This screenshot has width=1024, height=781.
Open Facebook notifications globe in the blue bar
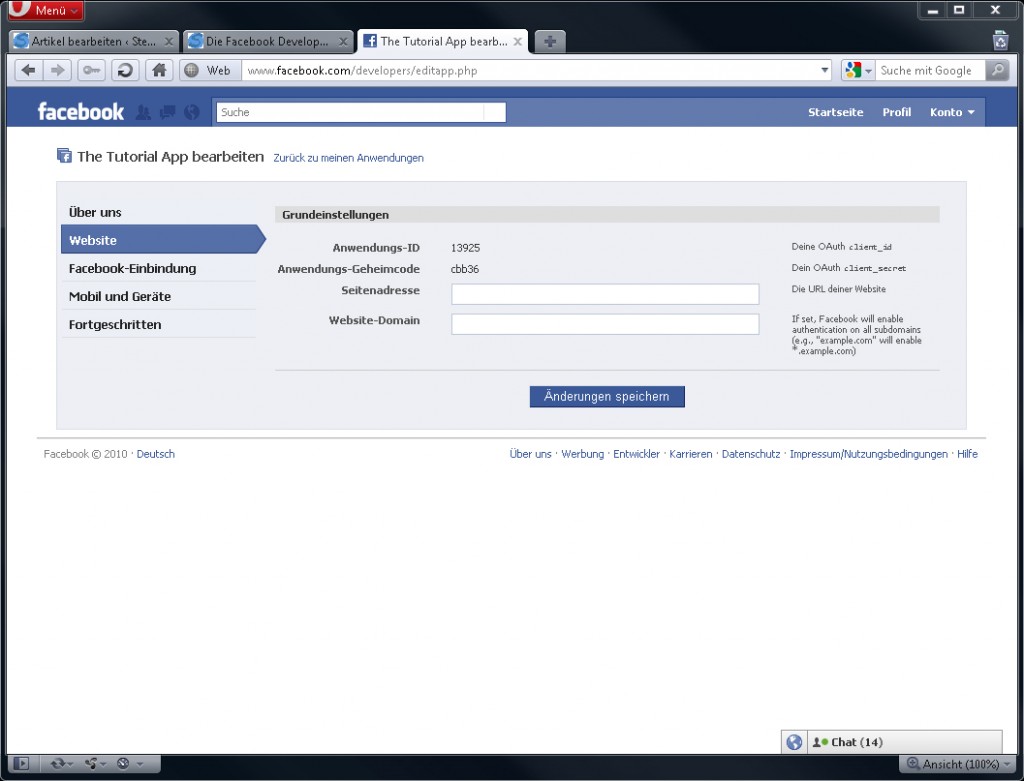(191, 112)
